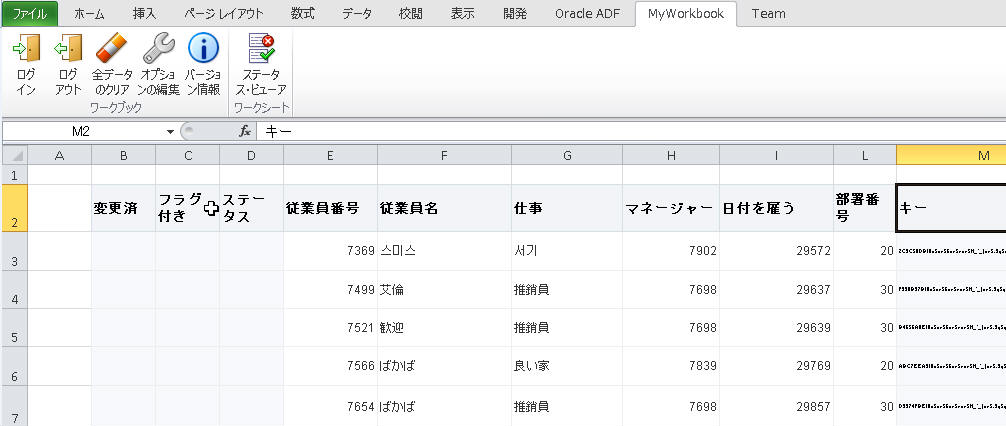Click the 従業員番号 header cell
Screen dimensions: 1006x426
pos(330,208)
